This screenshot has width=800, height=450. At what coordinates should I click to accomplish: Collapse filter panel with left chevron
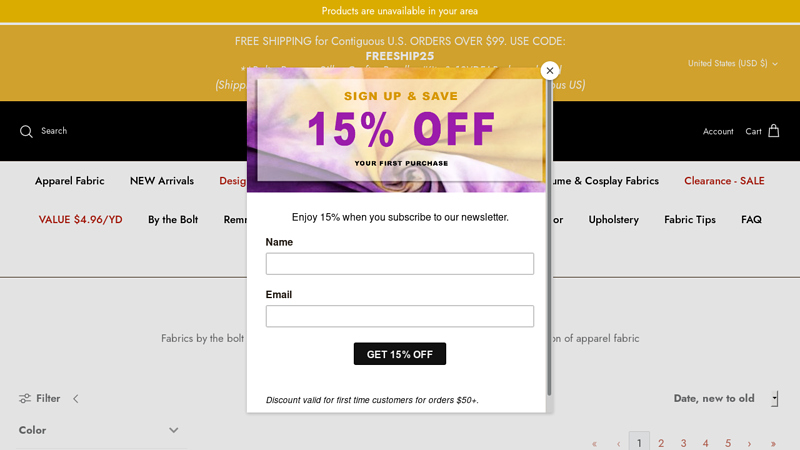[75, 398]
